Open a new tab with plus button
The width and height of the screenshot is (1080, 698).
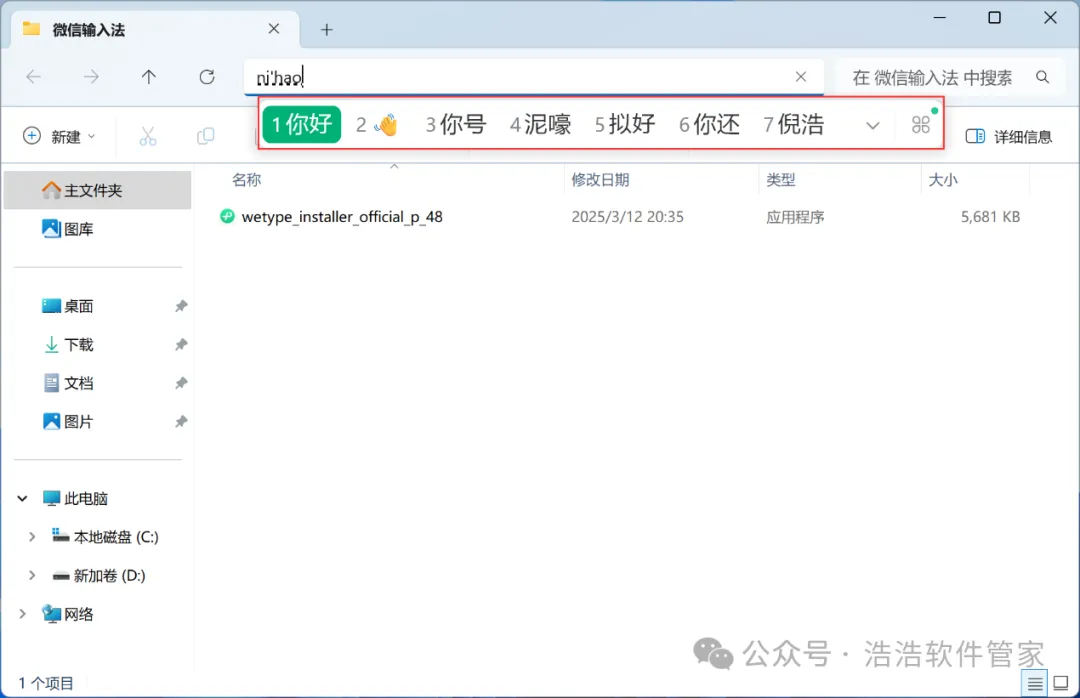pos(326,29)
